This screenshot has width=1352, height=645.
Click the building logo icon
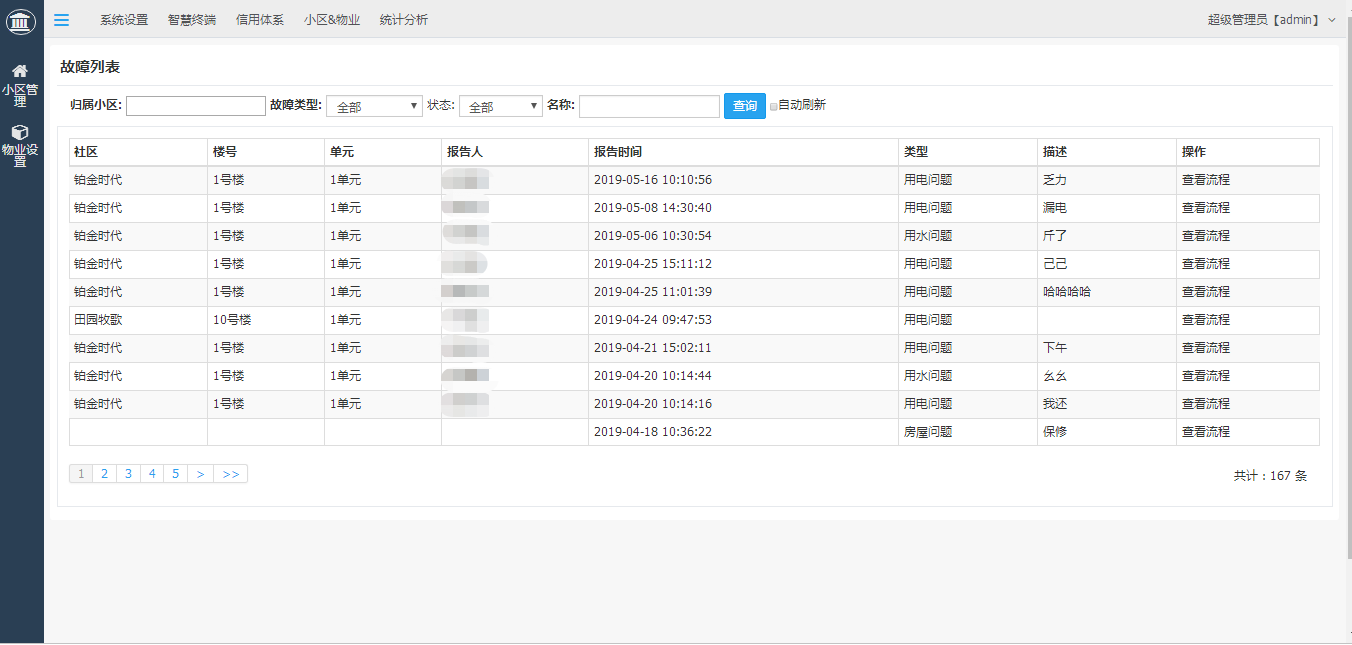(20, 19)
